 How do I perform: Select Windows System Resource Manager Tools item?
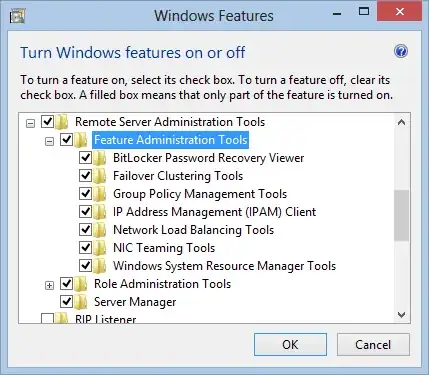pos(224,266)
